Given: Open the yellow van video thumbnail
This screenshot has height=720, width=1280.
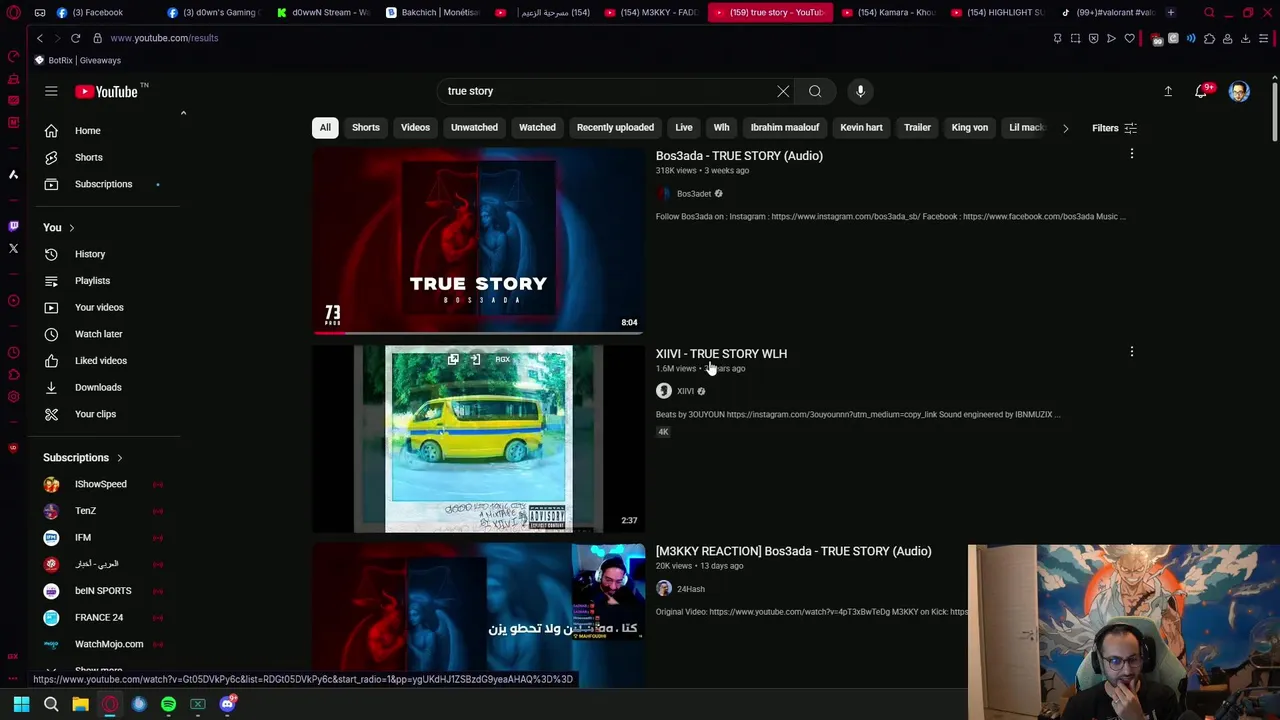Looking at the screenshot, I should click(478, 439).
